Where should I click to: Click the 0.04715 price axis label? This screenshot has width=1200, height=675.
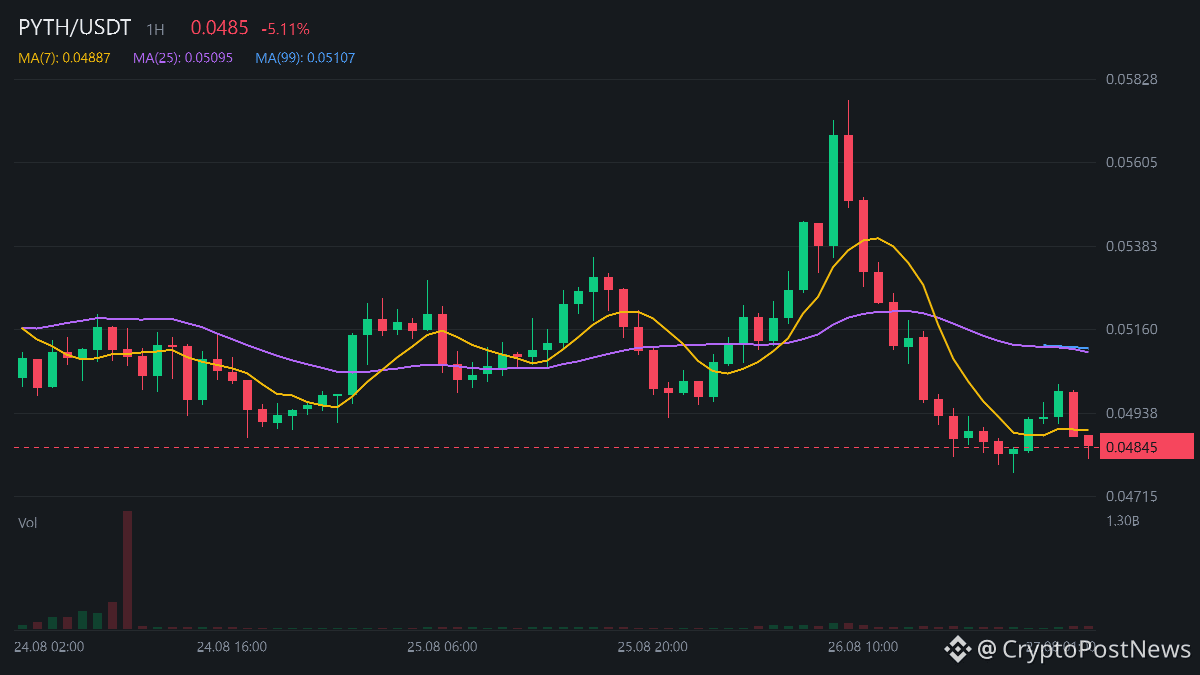1131,496
